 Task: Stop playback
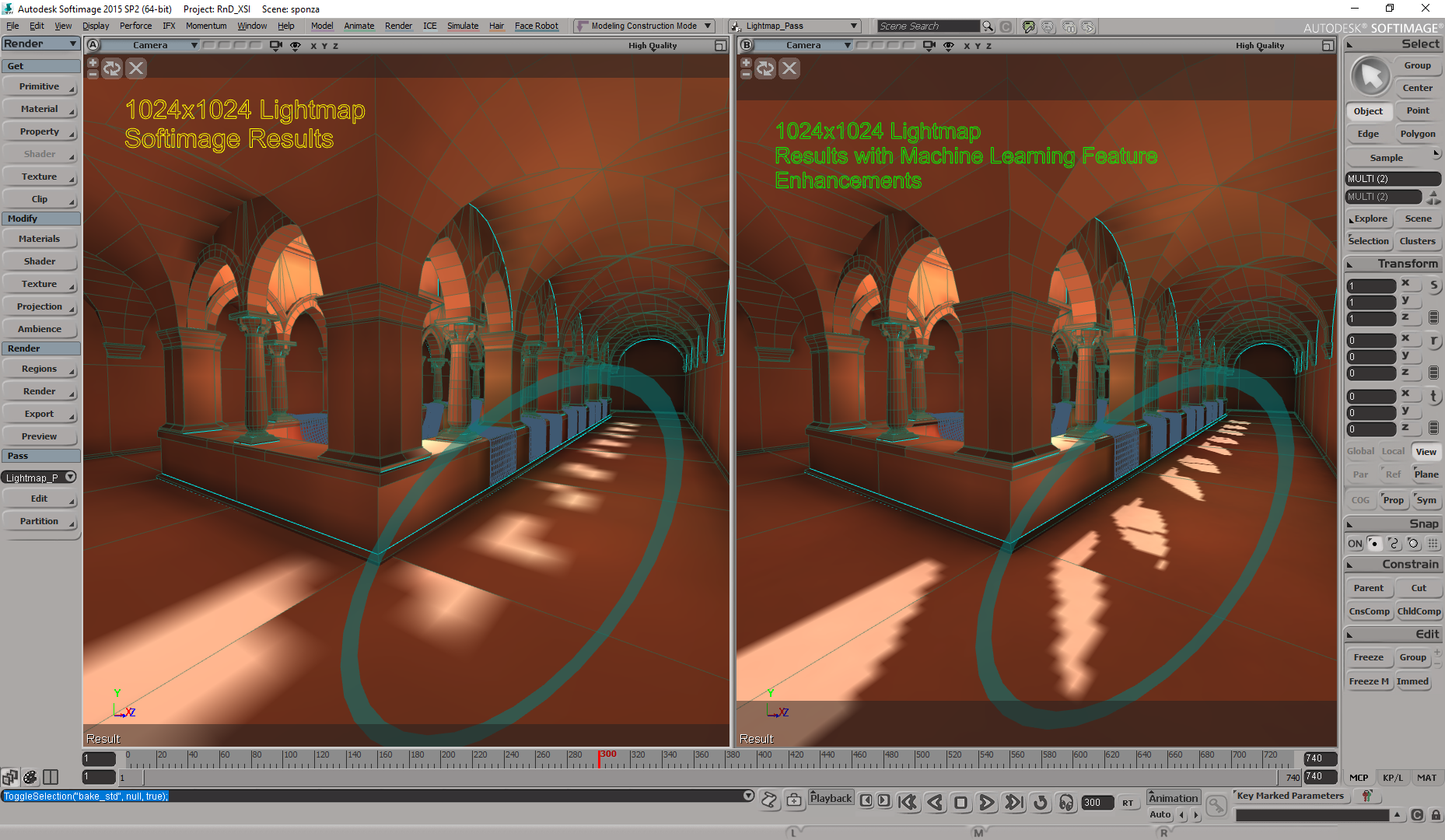960,803
